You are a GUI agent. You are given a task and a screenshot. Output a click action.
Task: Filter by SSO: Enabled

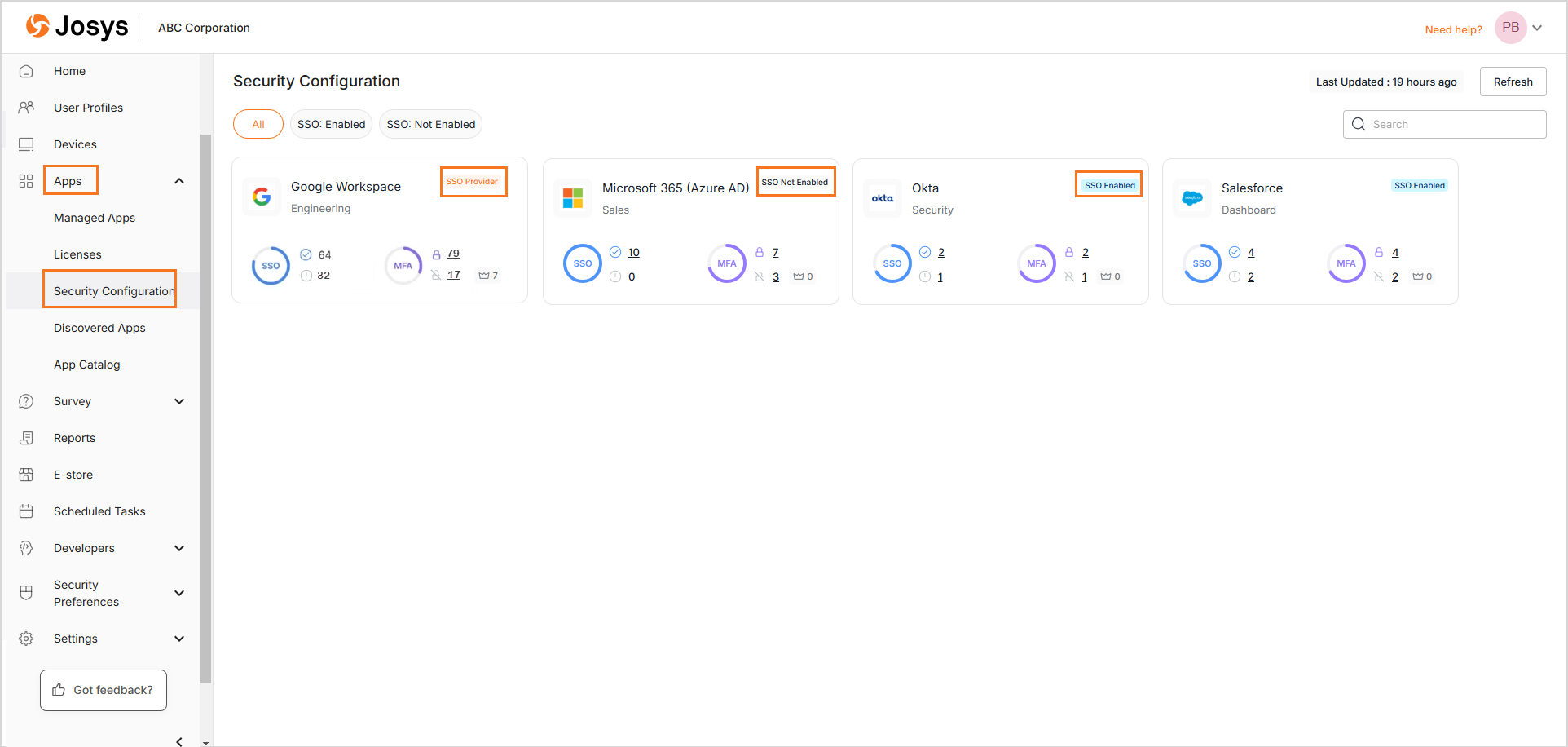click(x=331, y=124)
